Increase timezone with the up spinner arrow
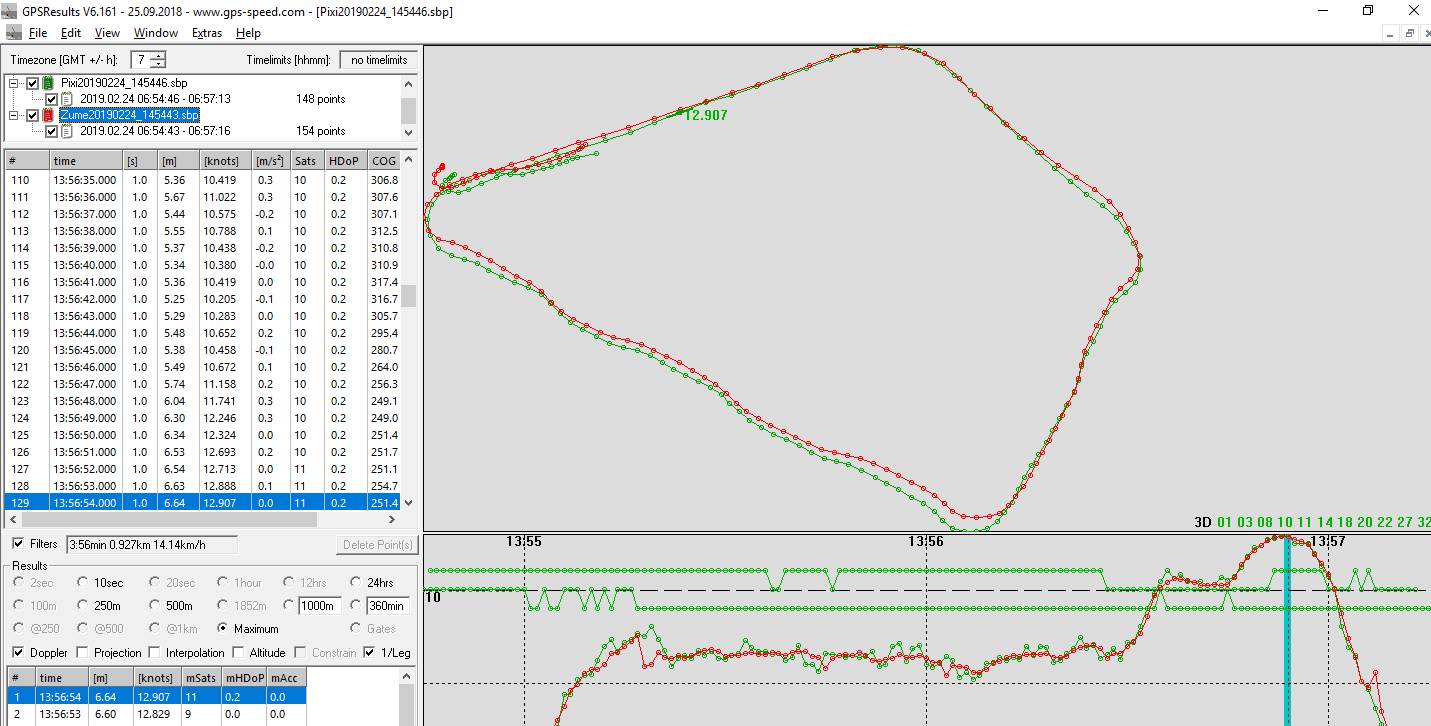The width and height of the screenshot is (1431, 726). coord(158,55)
